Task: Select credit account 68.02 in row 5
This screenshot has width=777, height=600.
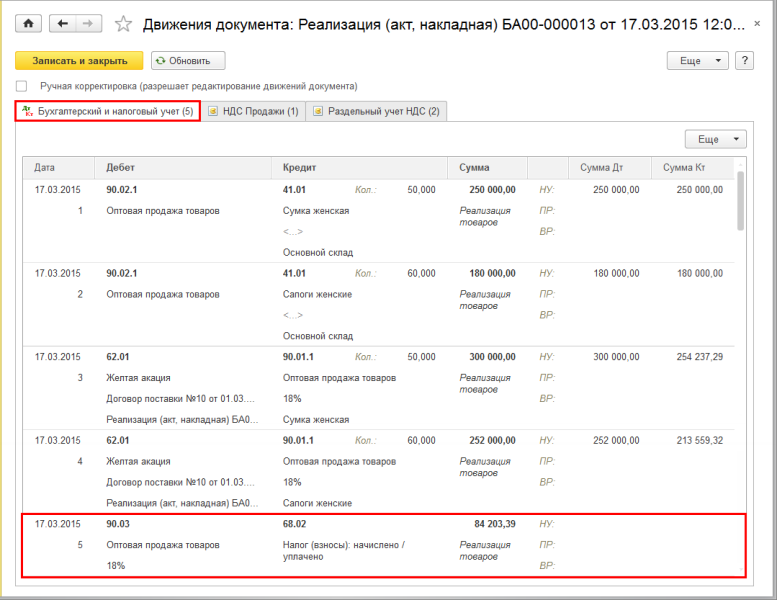Action: click(x=294, y=524)
